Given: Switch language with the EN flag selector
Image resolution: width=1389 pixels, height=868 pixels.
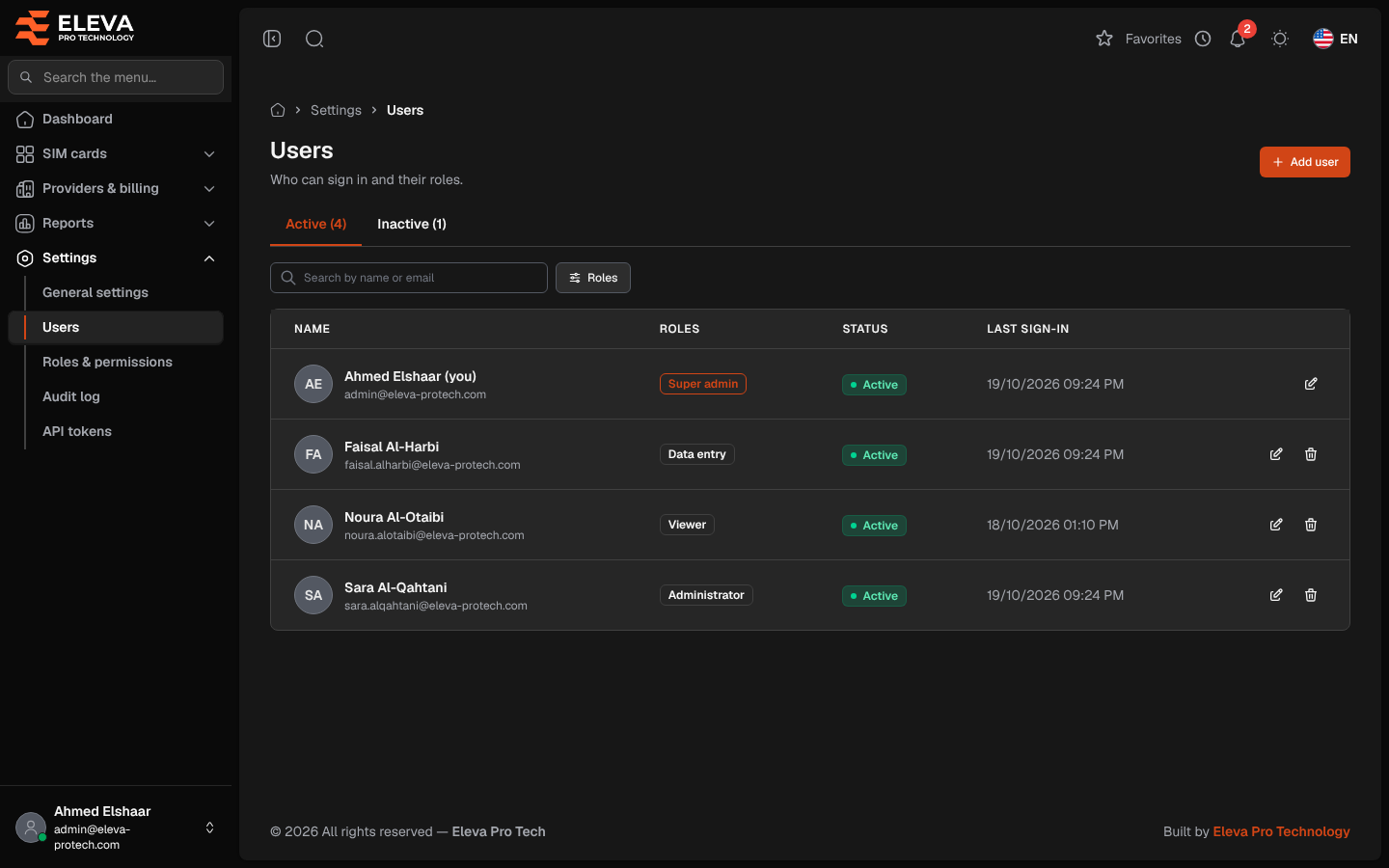Looking at the screenshot, I should 1336,39.
